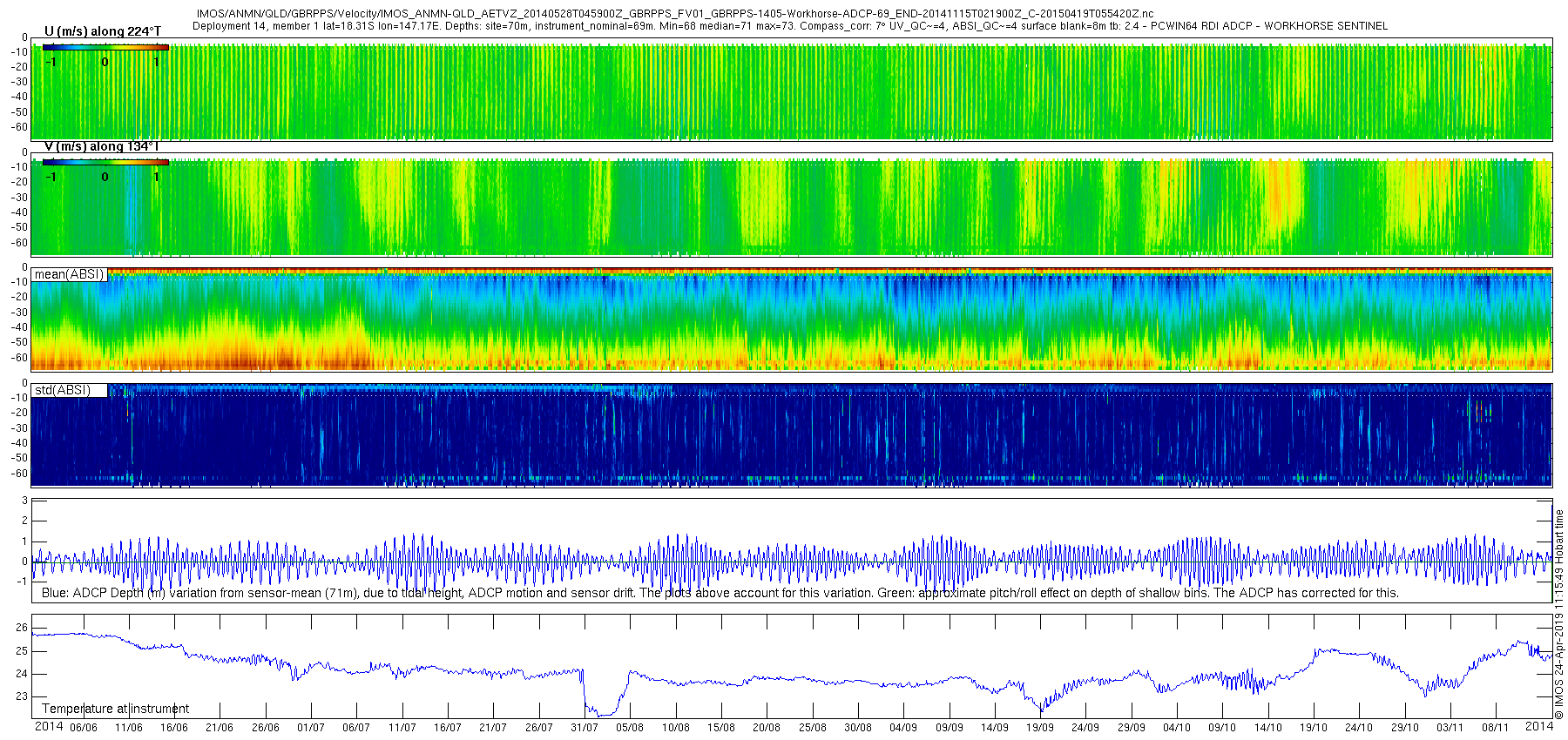Click the ADCP depth variation caption text
Viewport: 1568px width, 740px height.
coord(720,593)
